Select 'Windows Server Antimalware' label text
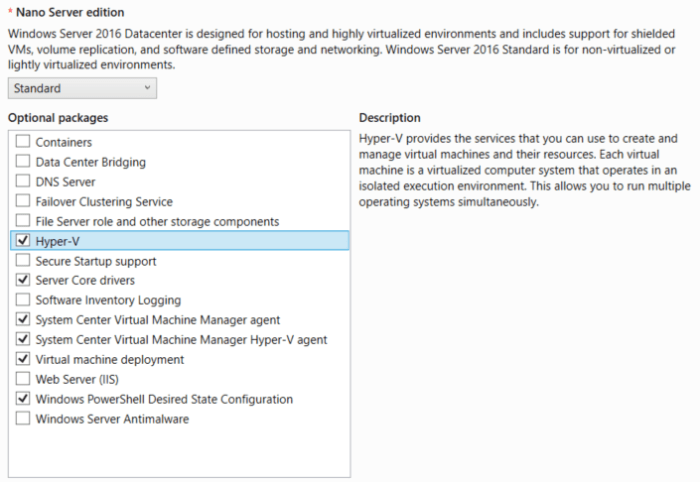This screenshot has width=700, height=482. [112, 419]
